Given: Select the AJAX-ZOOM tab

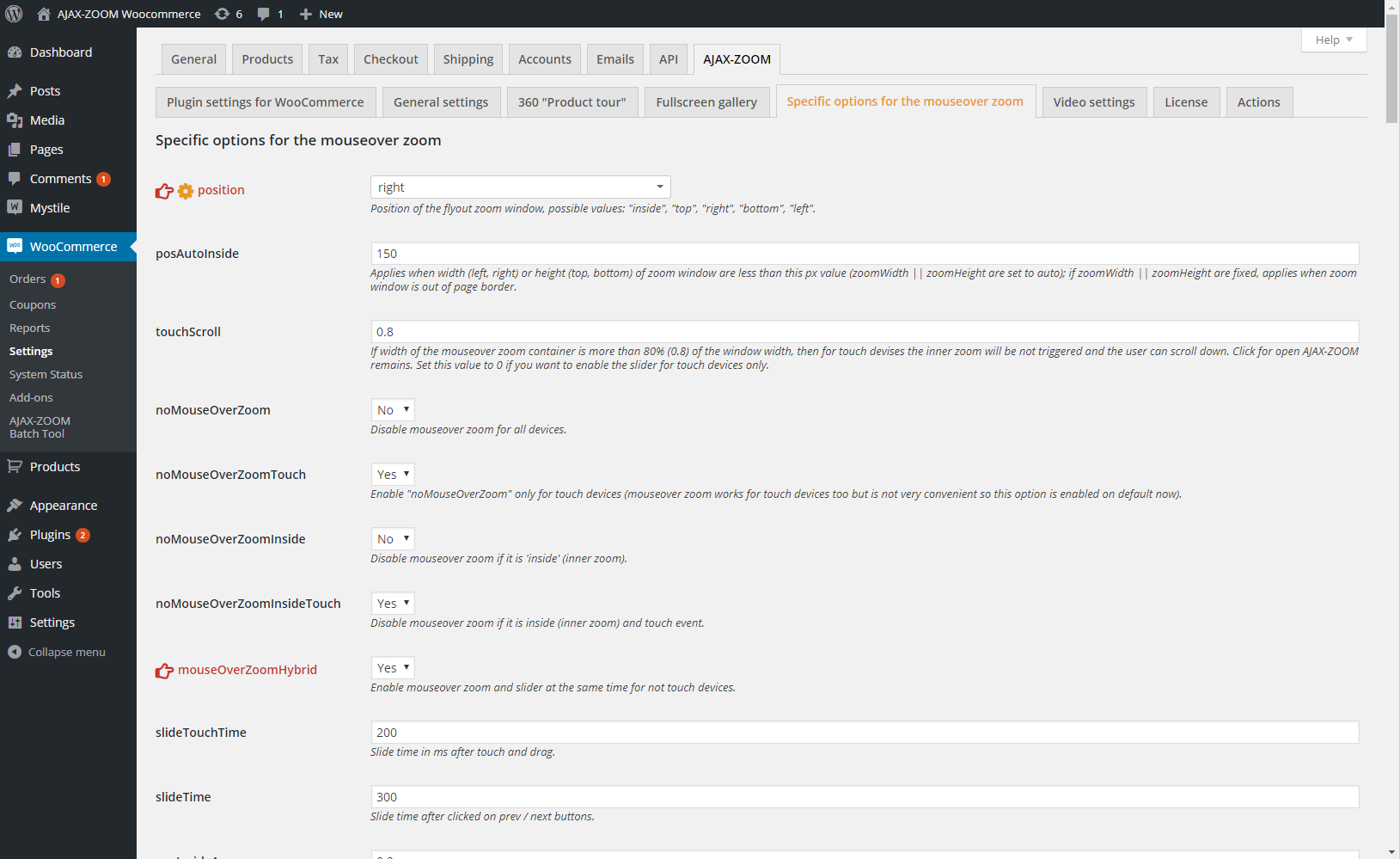Looking at the screenshot, I should tap(737, 59).
